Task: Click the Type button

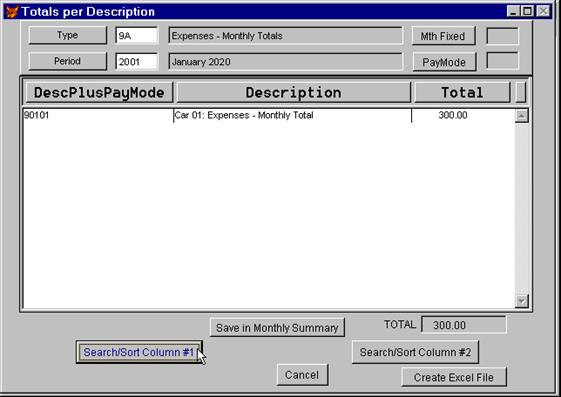Action: (68, 35)
